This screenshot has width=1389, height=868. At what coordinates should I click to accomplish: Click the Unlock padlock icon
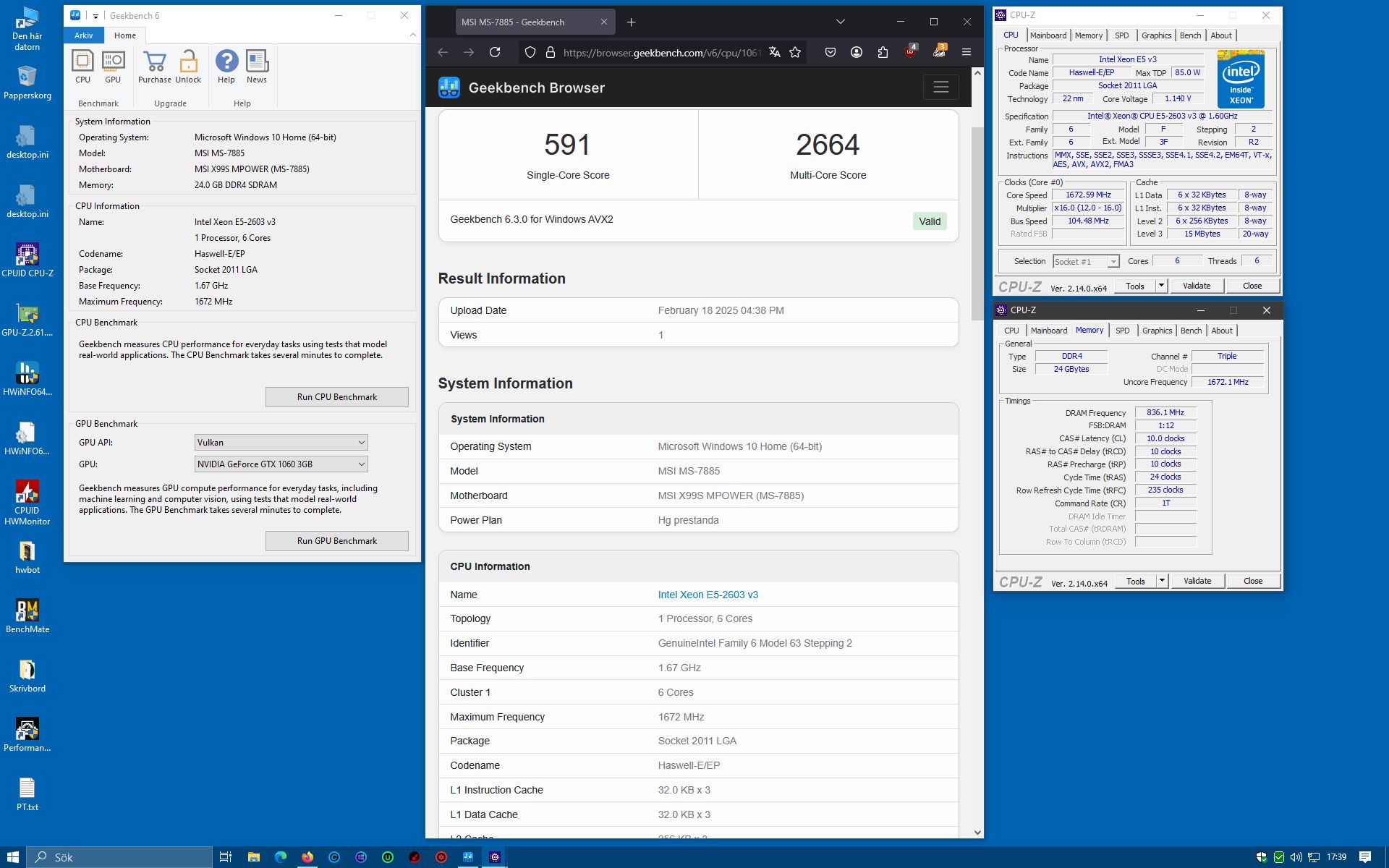point(188,67)
